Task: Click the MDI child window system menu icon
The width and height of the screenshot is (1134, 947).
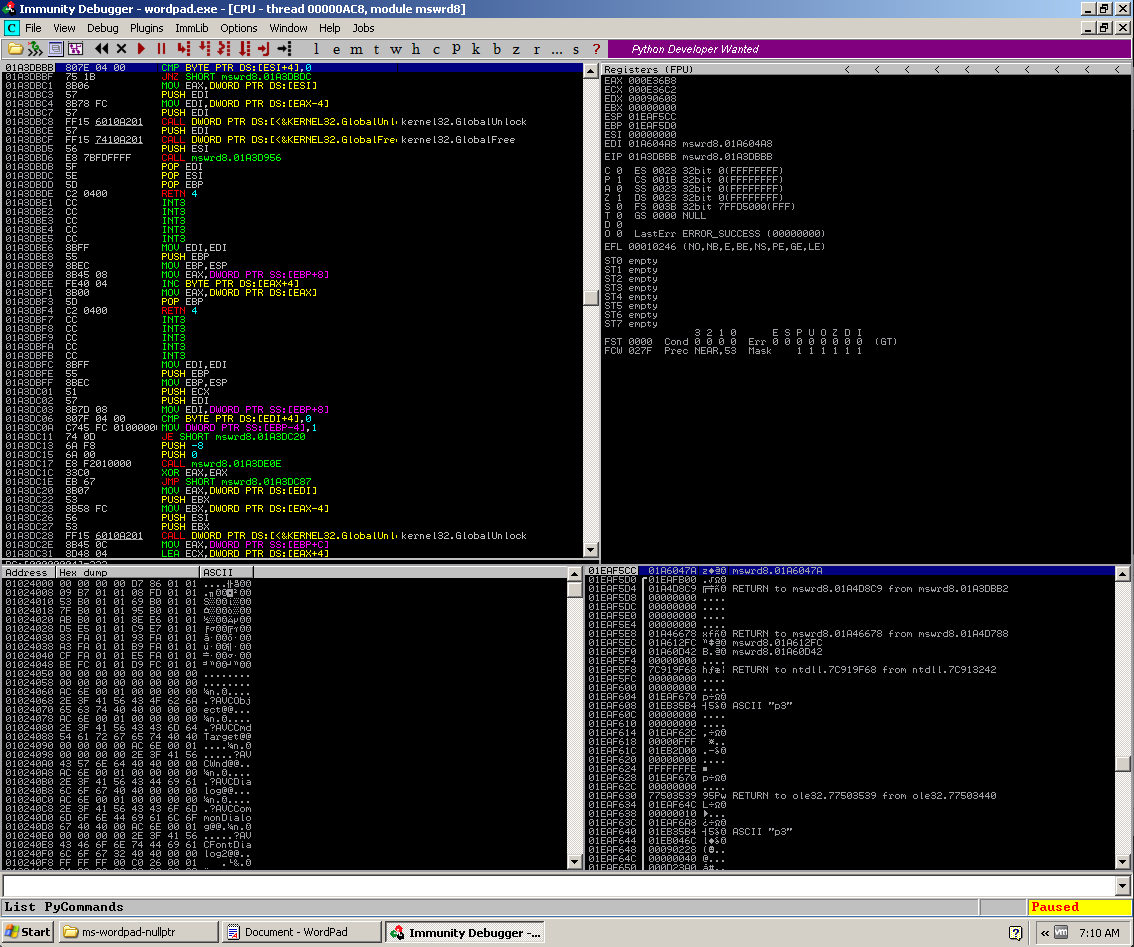Action: [12, 28]
